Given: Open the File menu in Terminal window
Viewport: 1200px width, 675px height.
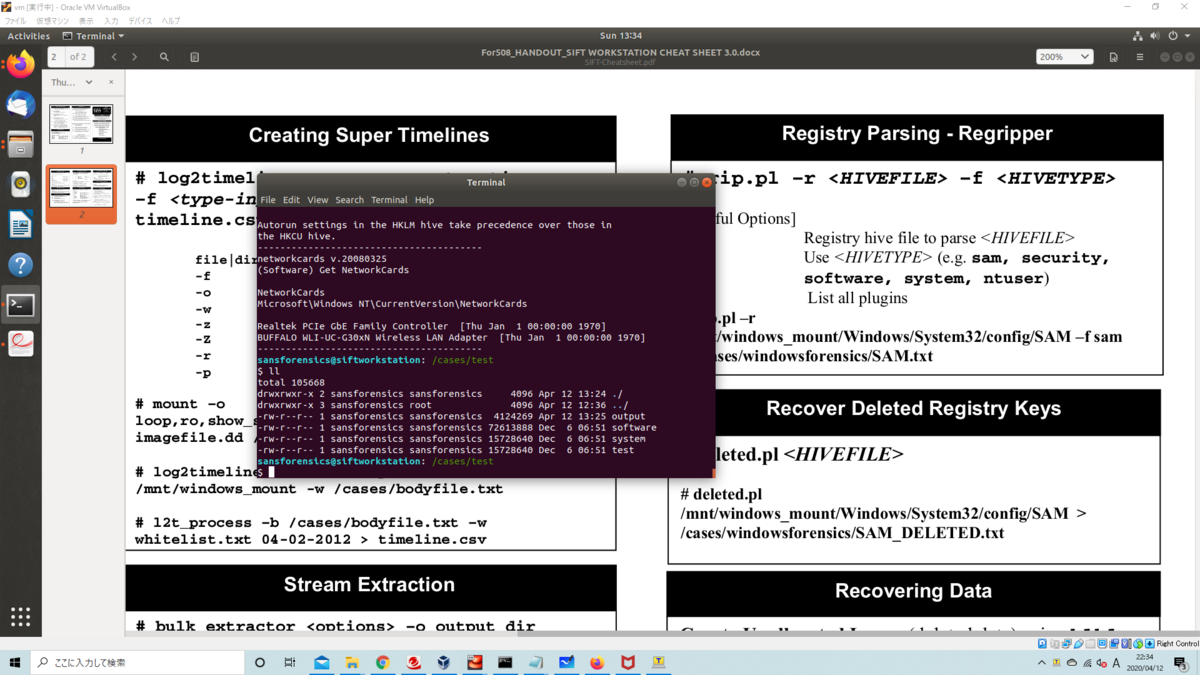Looking at the screenshot, I should coord(268,200).
